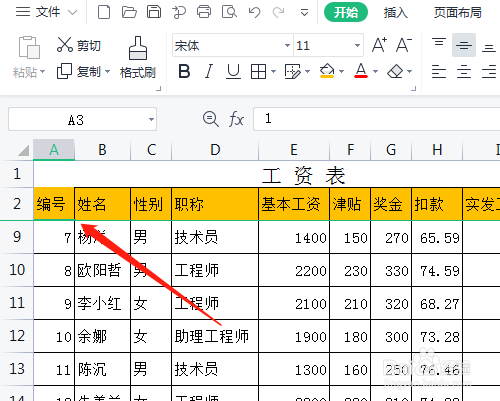Click the cell containing 助理工程师

pos(215,336)
